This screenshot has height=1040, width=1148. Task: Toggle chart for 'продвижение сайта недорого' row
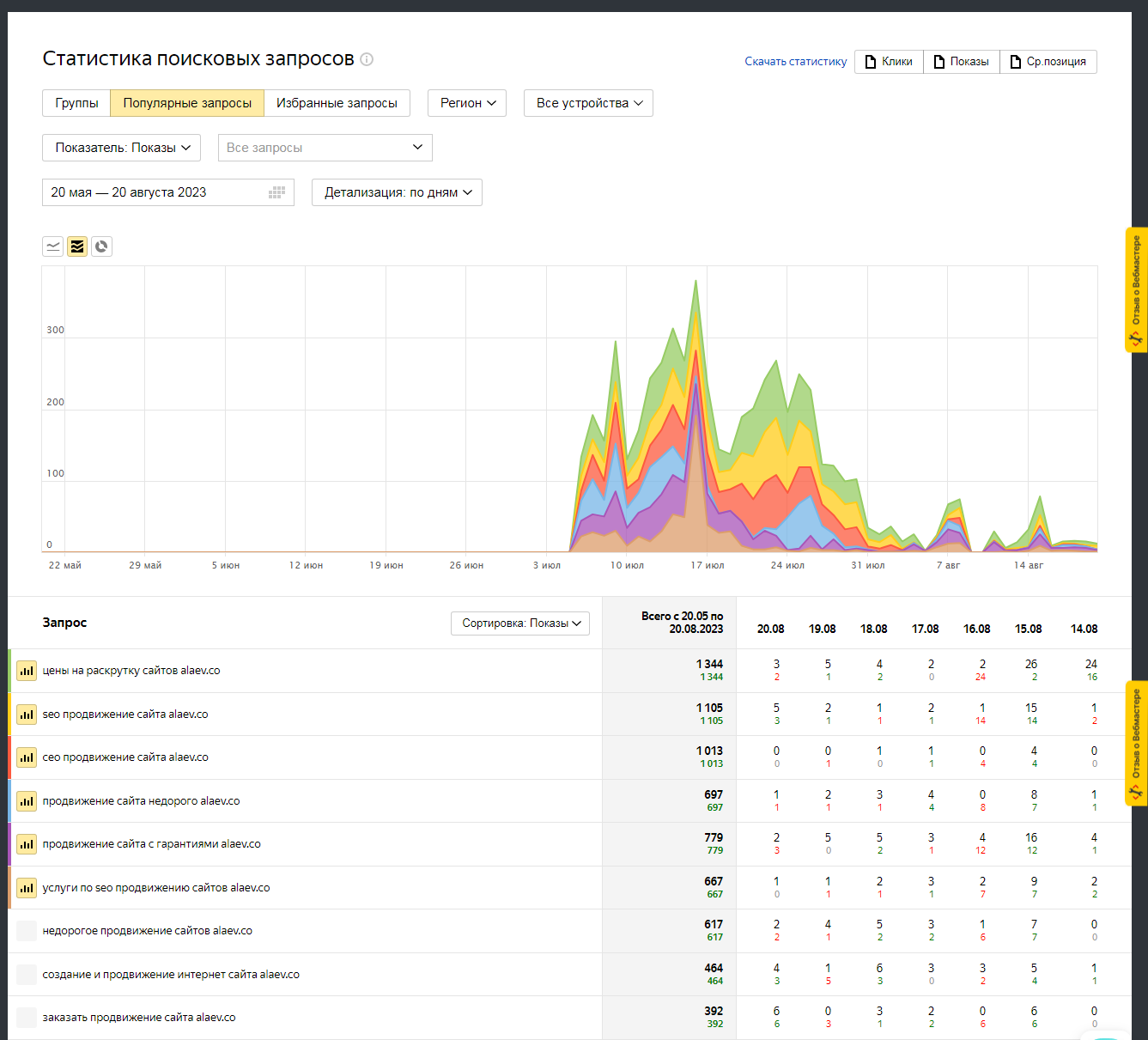27,801
